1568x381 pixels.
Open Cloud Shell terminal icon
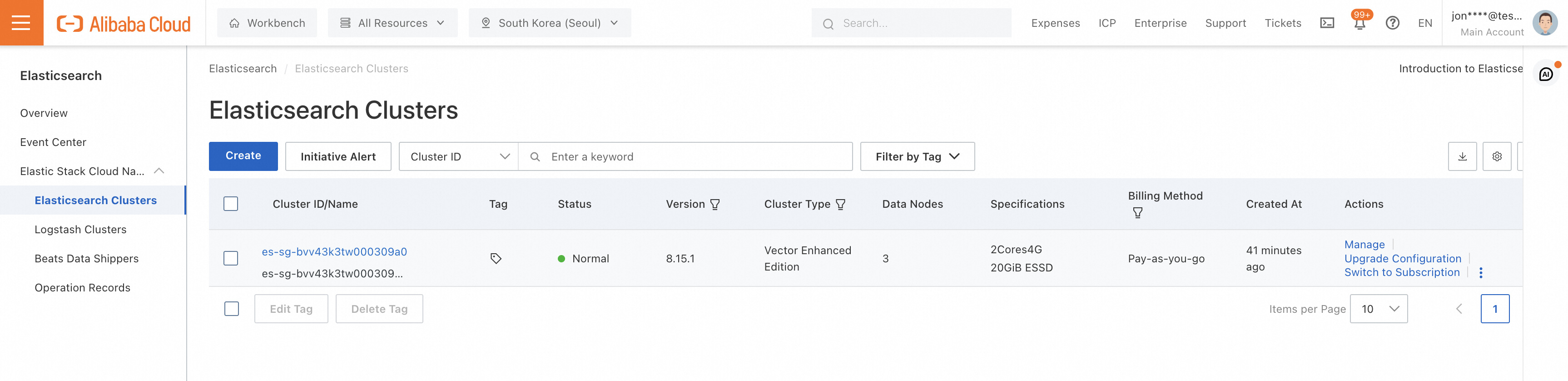(x=1327, y=23)
